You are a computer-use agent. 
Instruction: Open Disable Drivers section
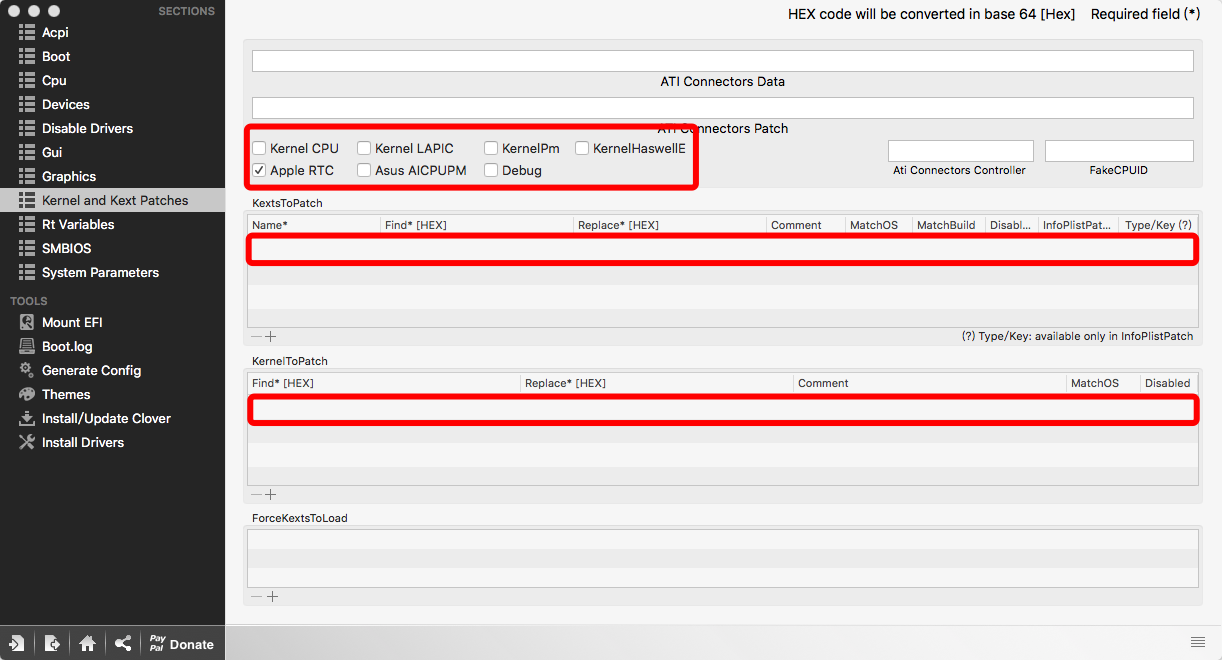(x=87, y=128)
